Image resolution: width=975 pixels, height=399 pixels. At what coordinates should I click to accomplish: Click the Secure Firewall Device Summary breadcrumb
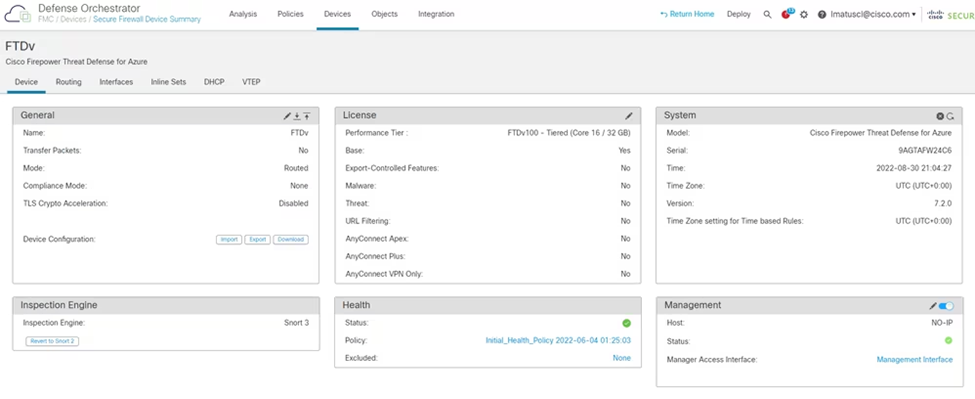tap(147, 19)
